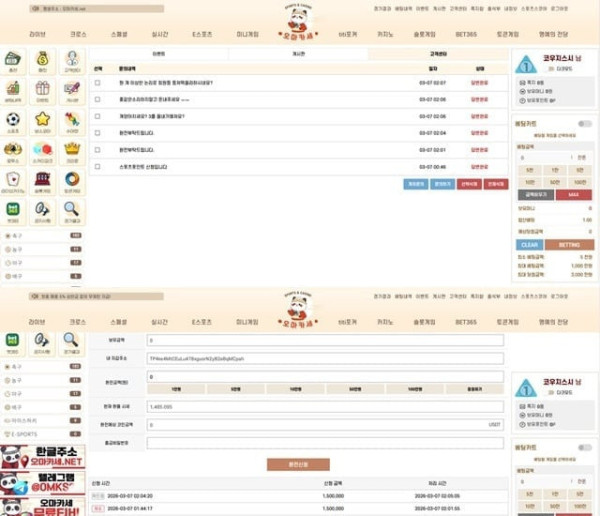Click the 2026-03-07 02:04:20 request row
The image size is (600, 516).
[x=298, y=496]
